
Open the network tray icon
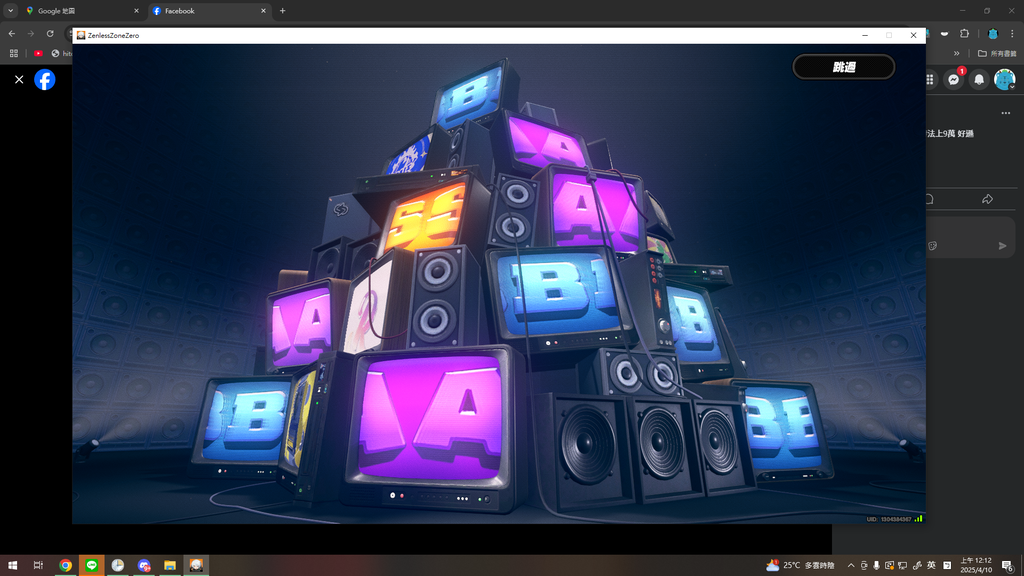point(903,566)
